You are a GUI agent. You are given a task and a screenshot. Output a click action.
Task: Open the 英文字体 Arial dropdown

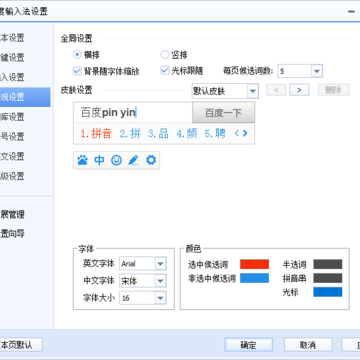[x=143, y=264]
